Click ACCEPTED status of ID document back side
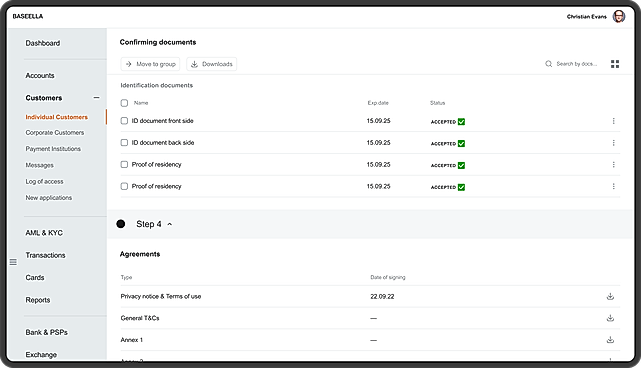 (448, 144)
